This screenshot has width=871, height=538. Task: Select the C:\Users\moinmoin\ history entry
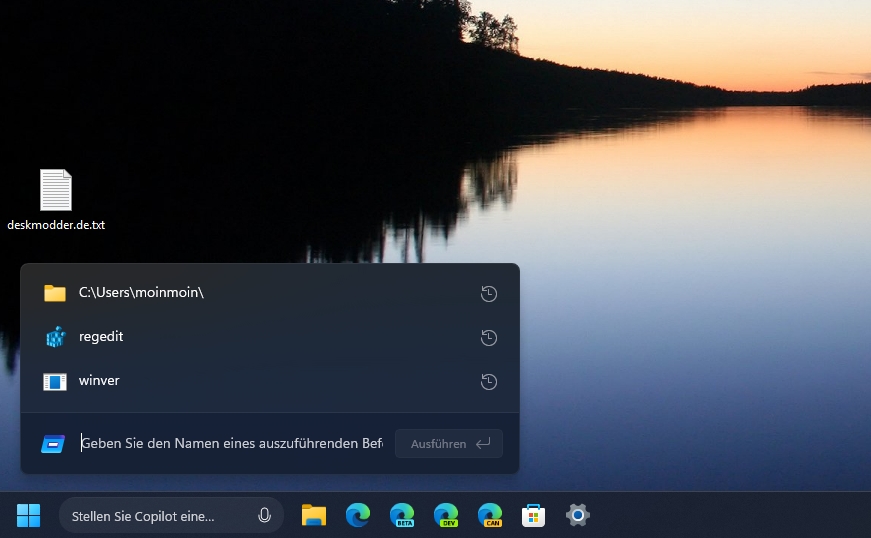pyautogui.click(x=270, y=293)
